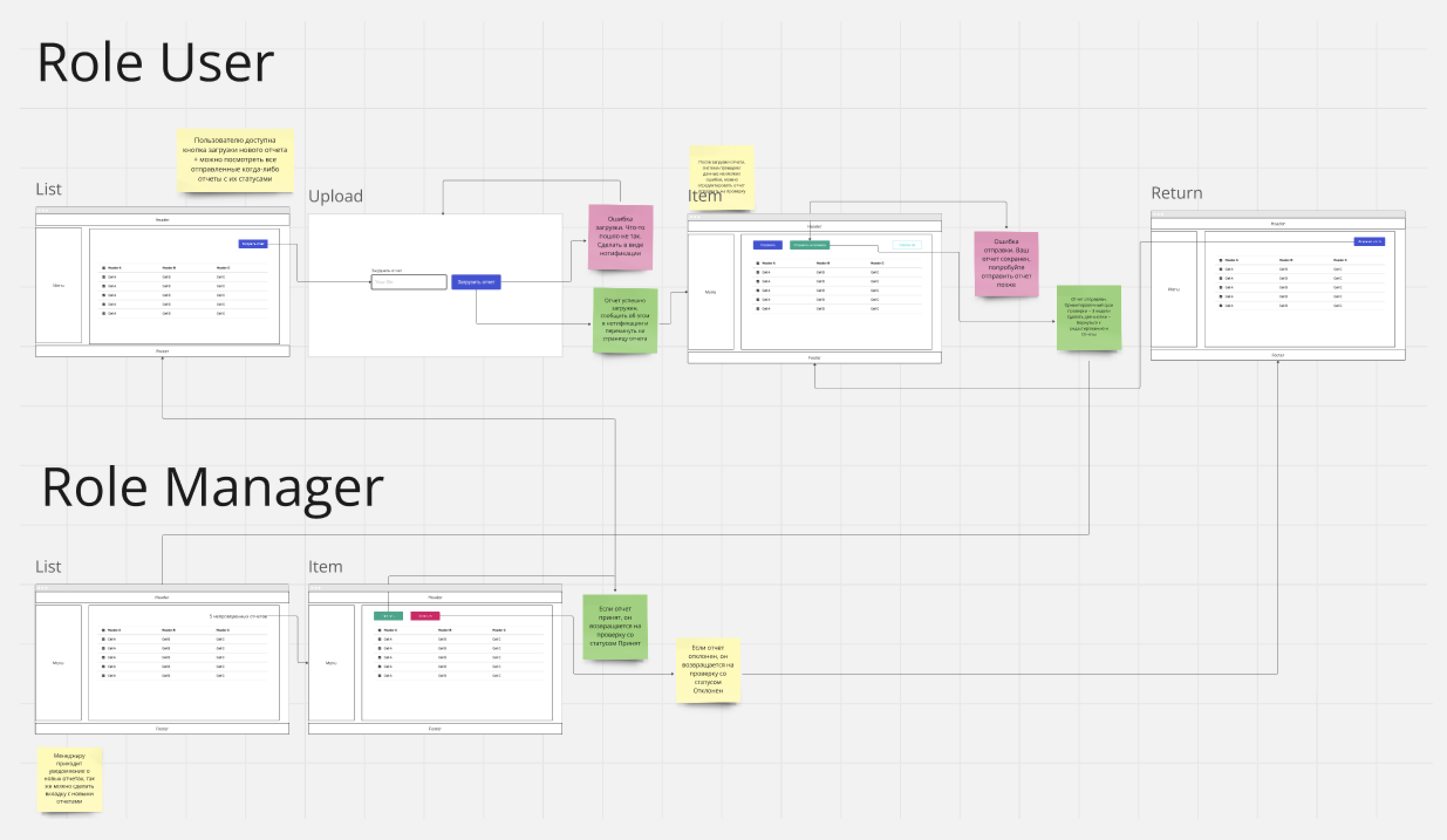This screenshot has height=840, width=1447.
Task: Click blue save button in User Item wireframe
Action: tap(767, 245)
